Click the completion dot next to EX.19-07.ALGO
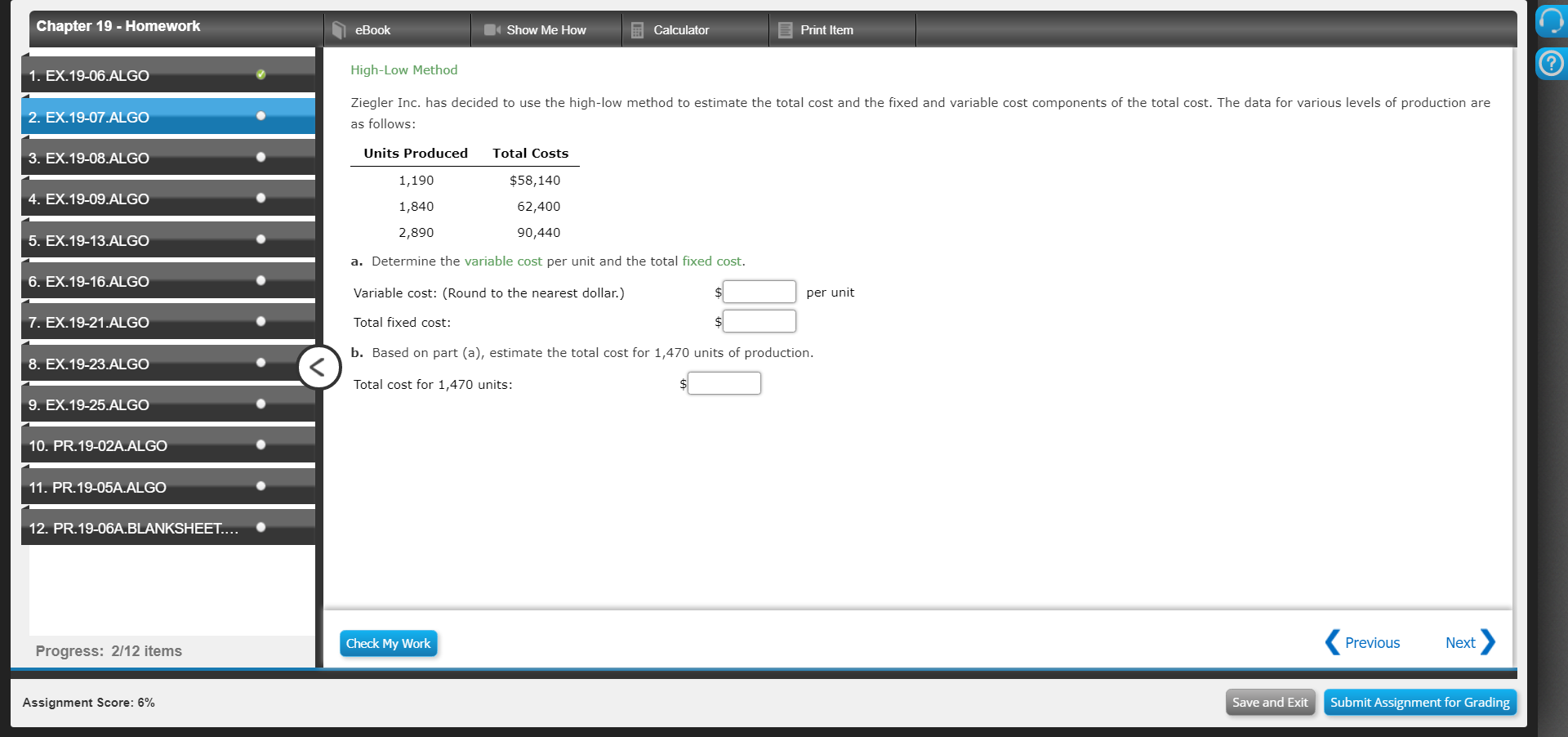The width and height of the screenshot is (1568, 737). [261, 115]
